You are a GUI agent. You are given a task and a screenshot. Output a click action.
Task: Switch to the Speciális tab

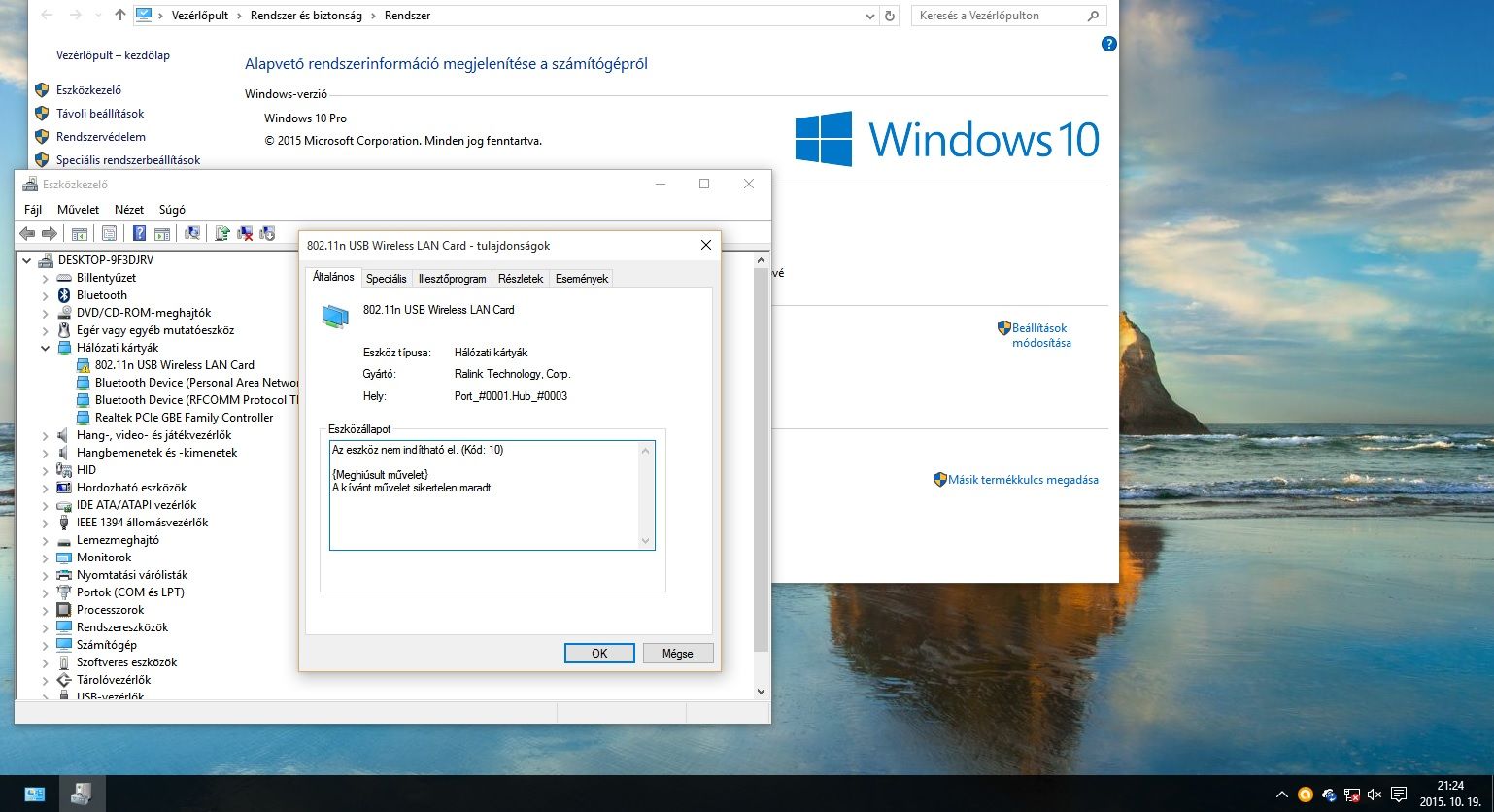[387, 279]
